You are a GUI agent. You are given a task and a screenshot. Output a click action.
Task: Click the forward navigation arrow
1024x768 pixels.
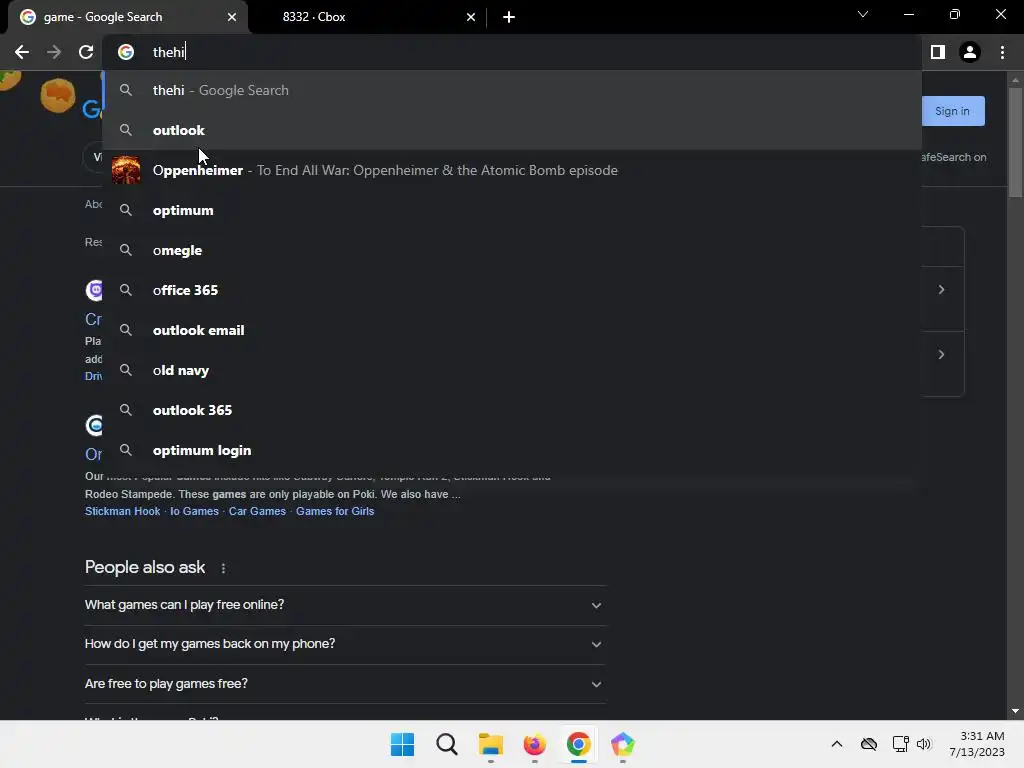[54, 52]
